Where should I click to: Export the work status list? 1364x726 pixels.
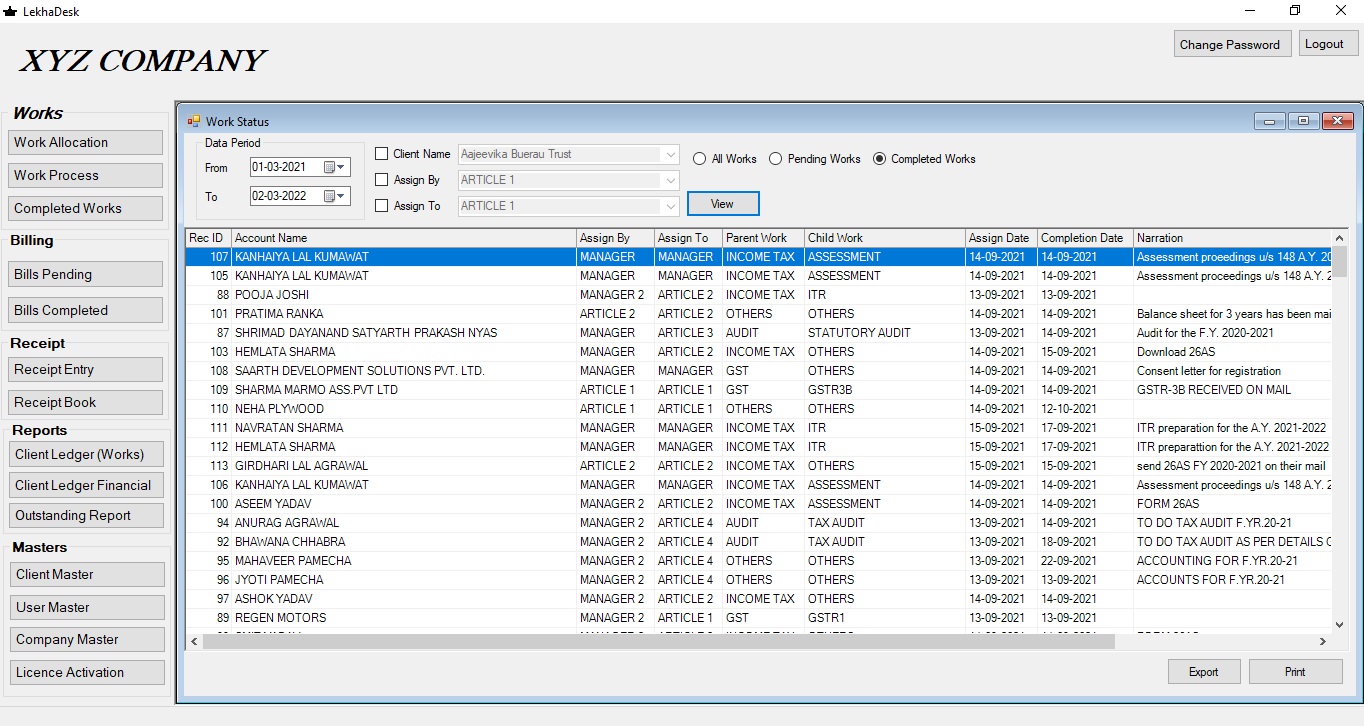point(1204,672)
